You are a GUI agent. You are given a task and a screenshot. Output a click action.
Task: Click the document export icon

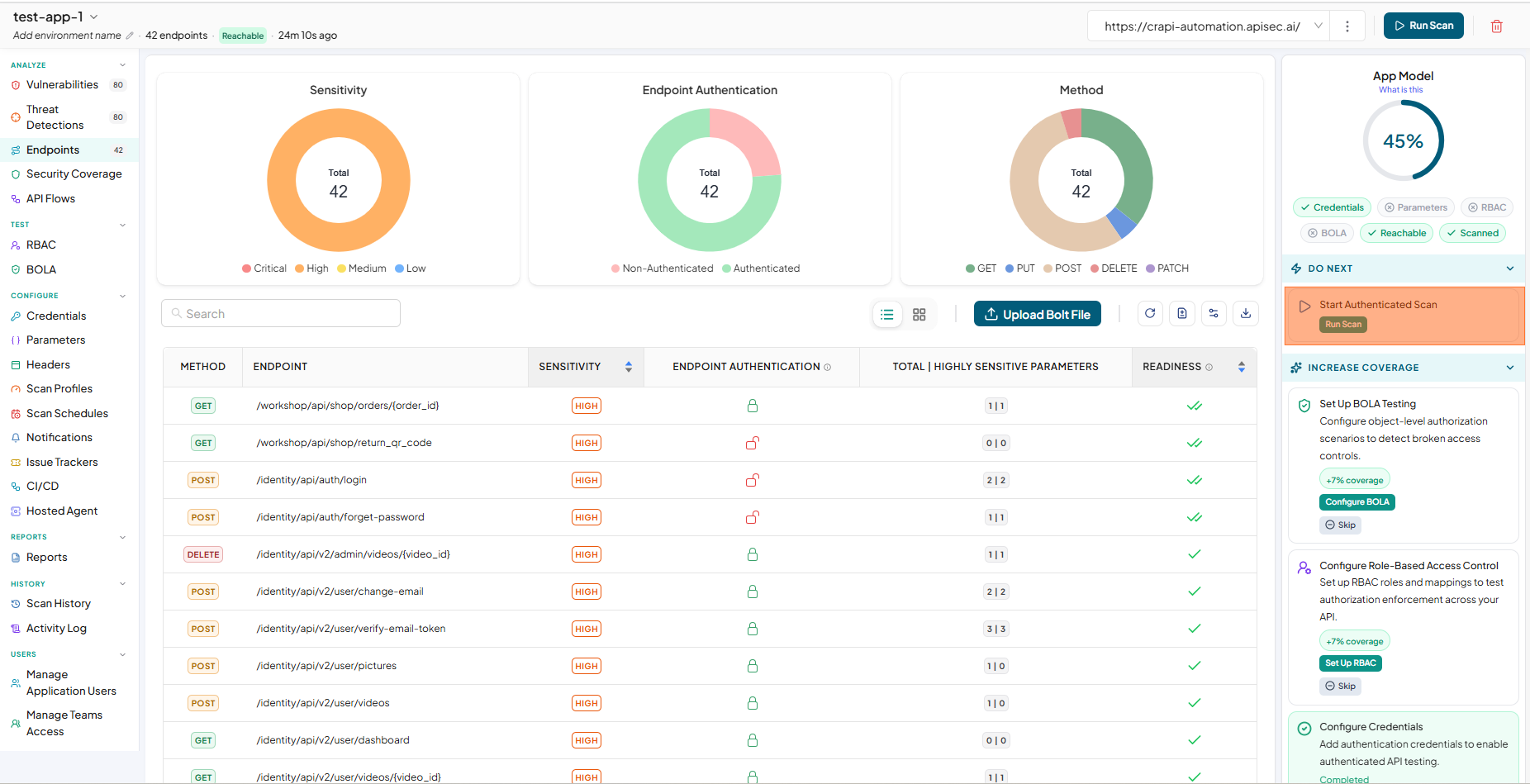click(1182, 313)
